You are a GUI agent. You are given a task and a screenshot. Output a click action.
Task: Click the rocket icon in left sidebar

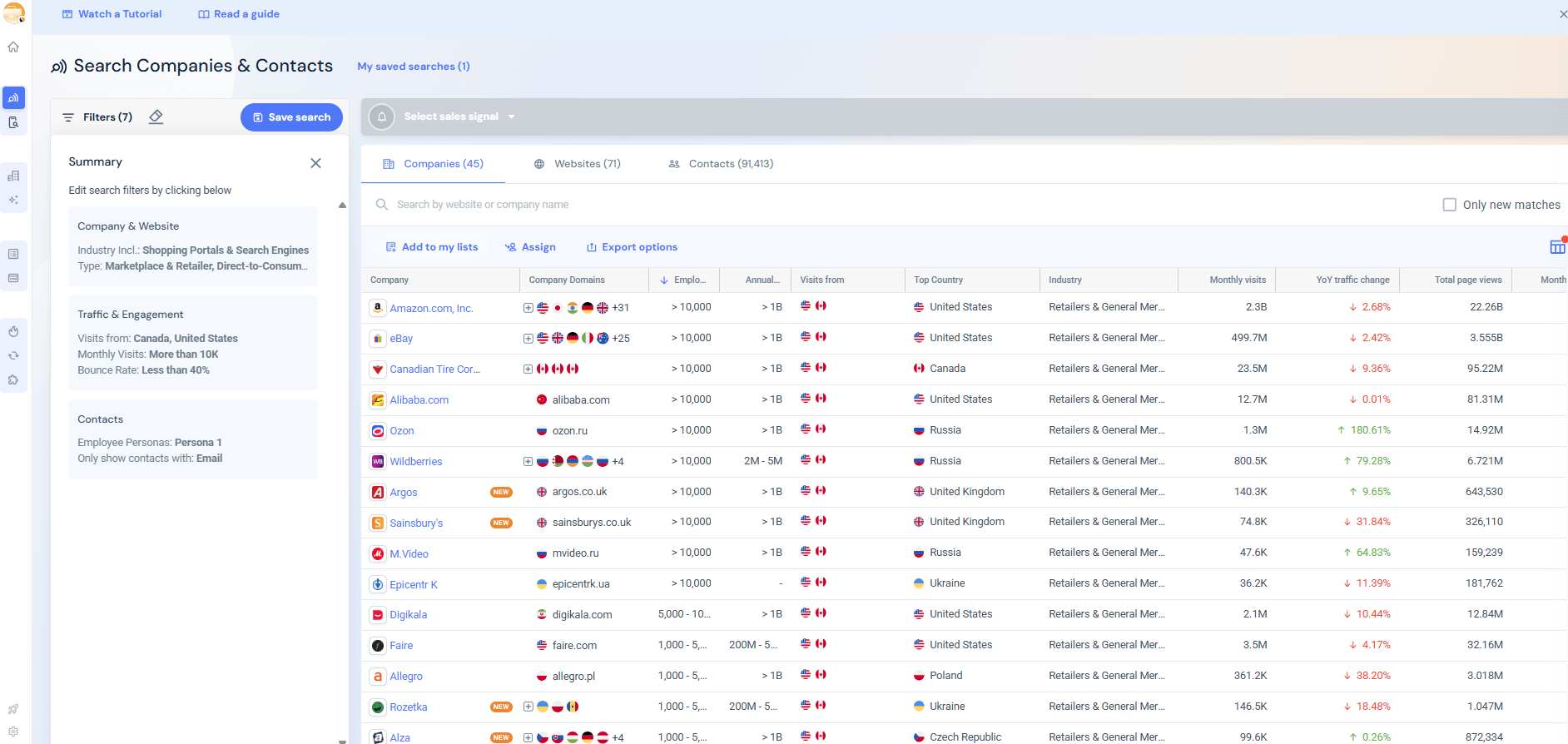[13, 709]
